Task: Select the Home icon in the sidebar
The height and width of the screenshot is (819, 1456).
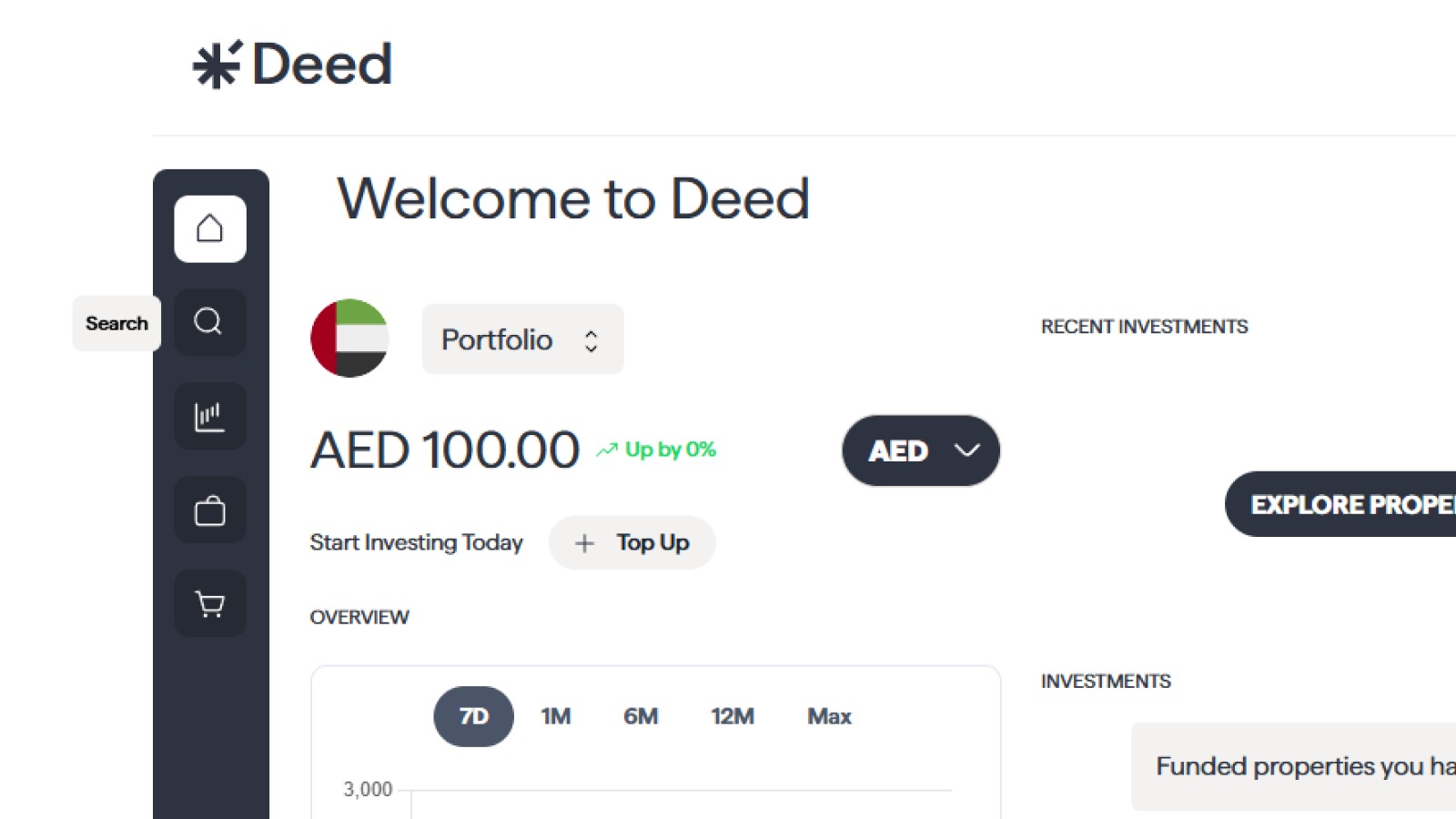Action: coord(210,228)
